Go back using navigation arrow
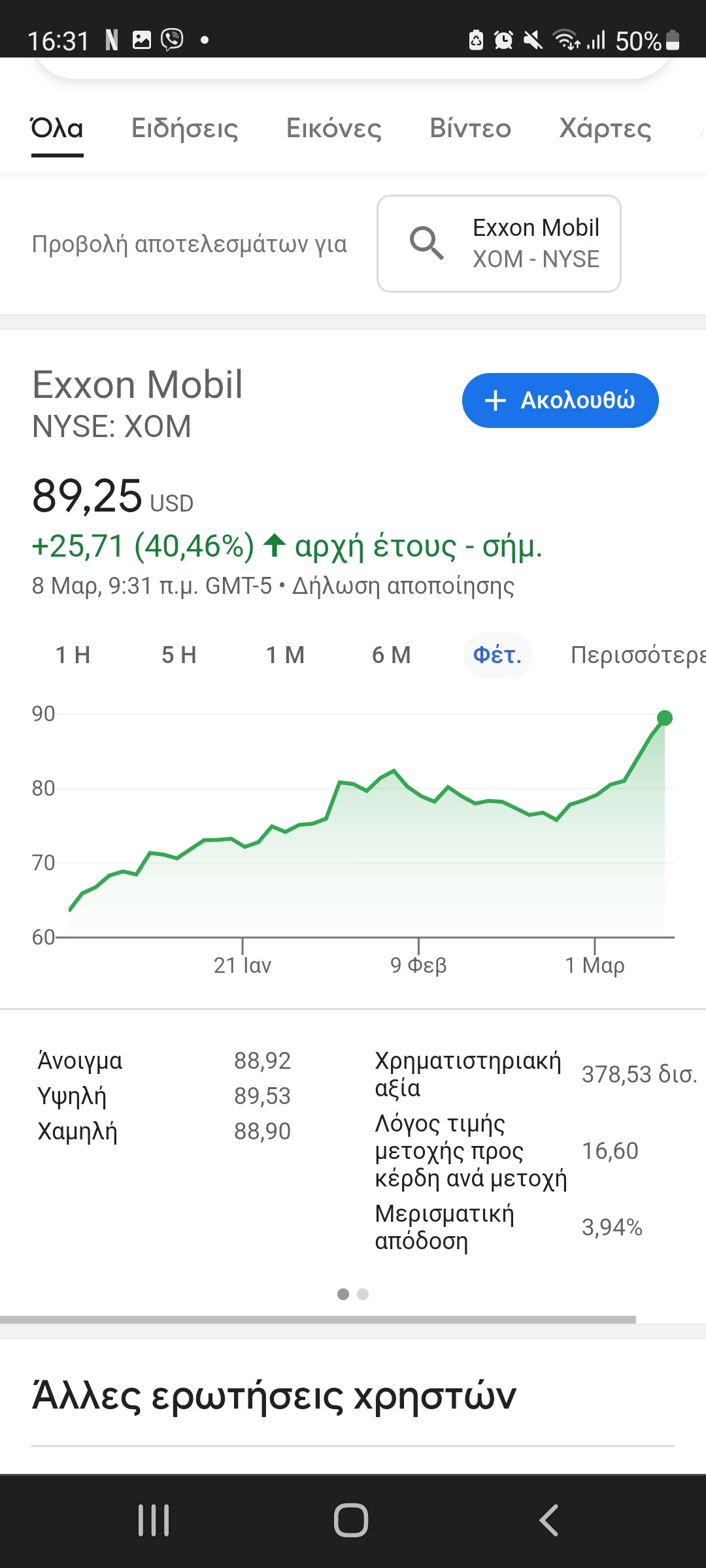The height and width of the screenshot is (1568, 706). [548, 1520]
